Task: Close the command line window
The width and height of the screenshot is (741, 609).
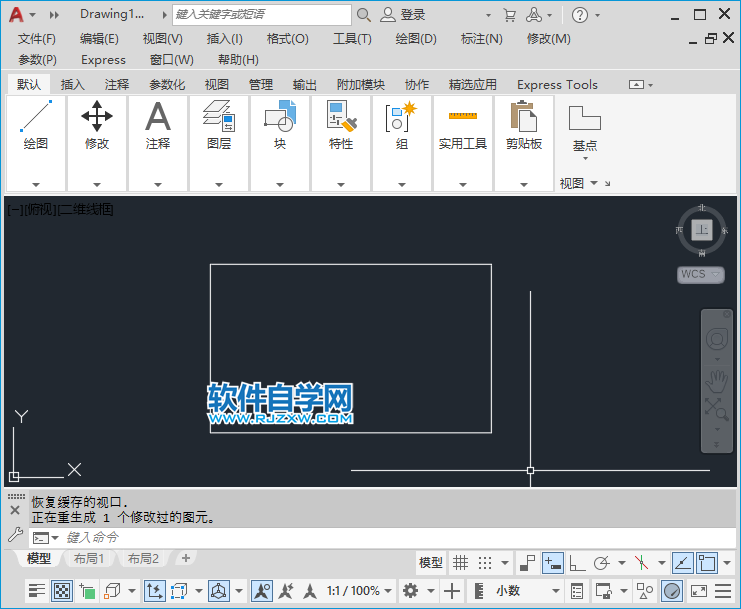Action: (15, 510)
